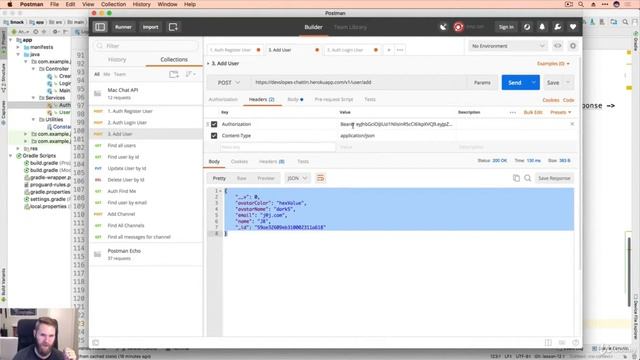Viewport: 640px width, 360px height.
Task: Expand the Gradle Scripts node in Android Studio
Action: [x=11, y=156]
